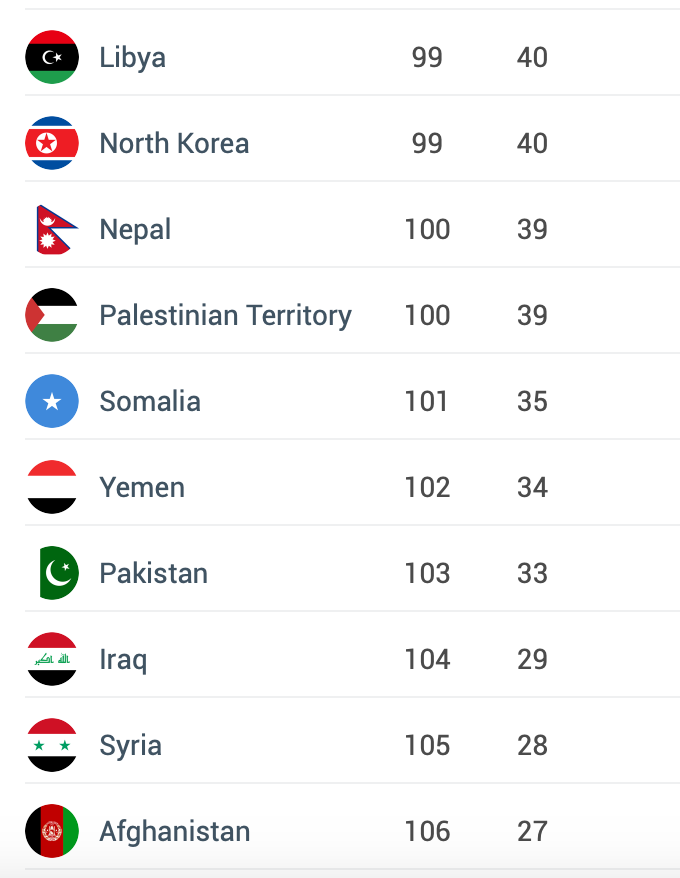The height and width of the screenshot is (878, 680).
Task: Select the Somalia flag icon
Action: point(52,401)
